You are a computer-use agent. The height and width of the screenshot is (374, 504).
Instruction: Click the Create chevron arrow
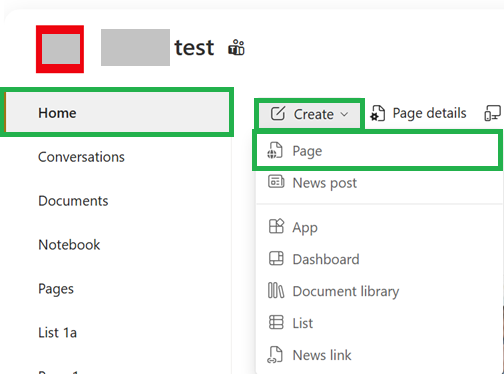point(344,115)
